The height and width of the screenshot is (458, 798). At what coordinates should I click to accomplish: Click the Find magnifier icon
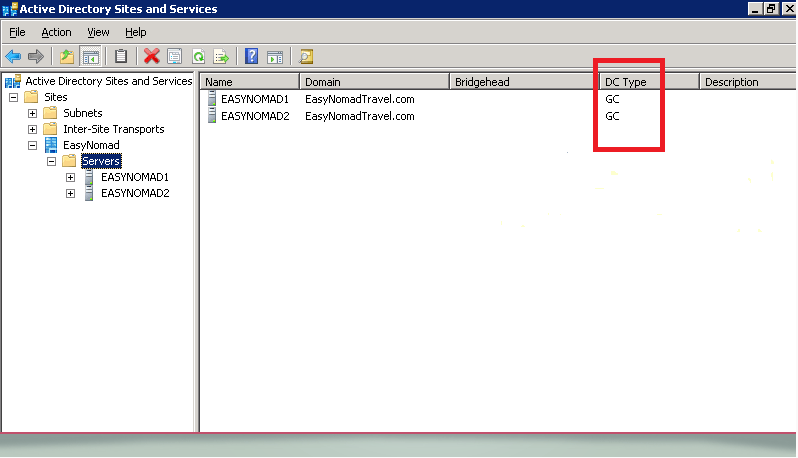coord(306,56)
